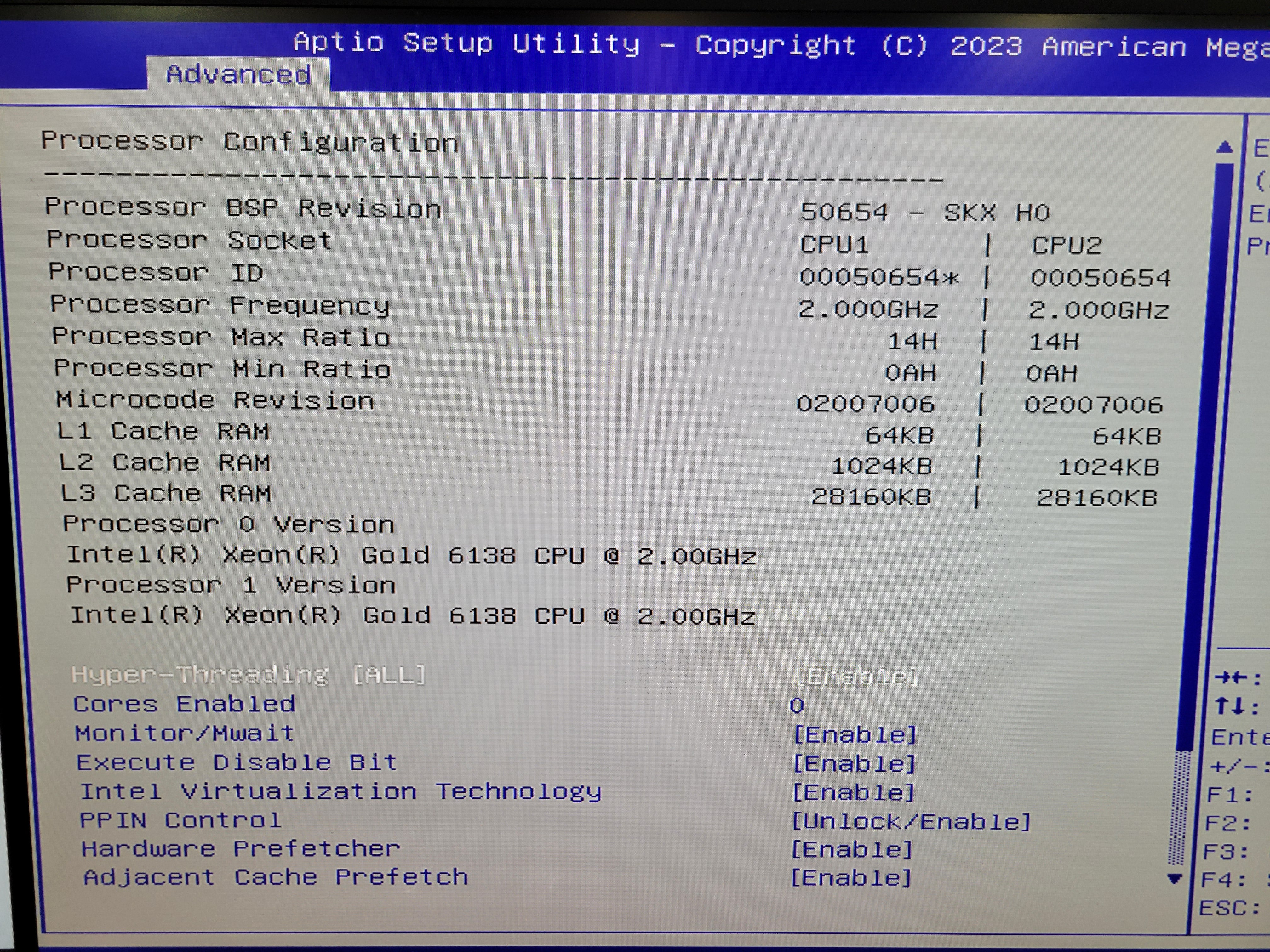The width and height of the screenshot is (1270, 952).
Task: Click CPU1 processor ID 00050654*
Action: [x=879, y=277]
